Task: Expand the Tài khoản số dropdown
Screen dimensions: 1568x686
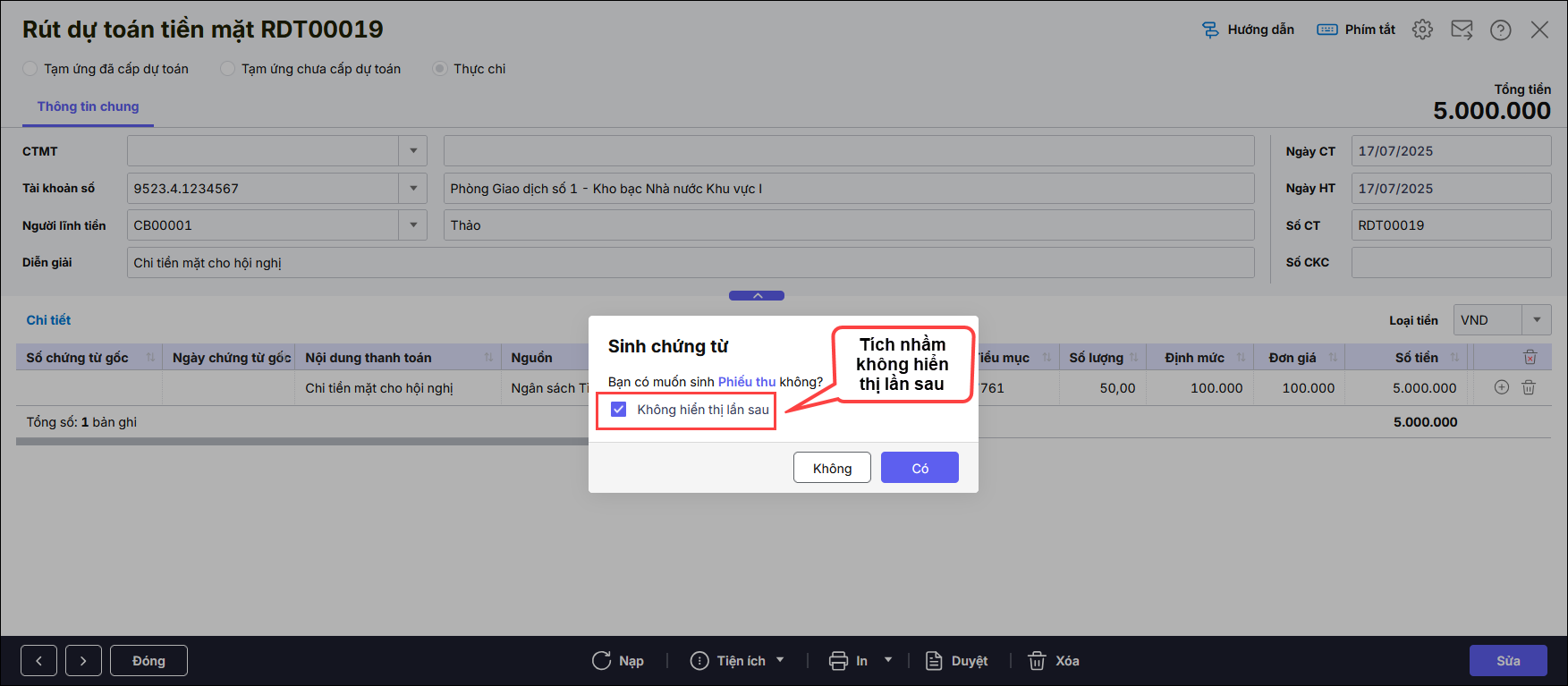Action: [413, 189]
